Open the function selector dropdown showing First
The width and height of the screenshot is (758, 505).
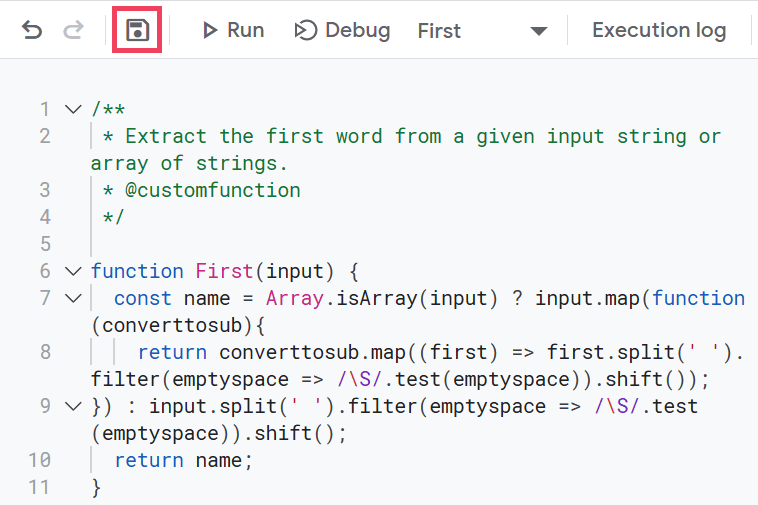(482, 31)
